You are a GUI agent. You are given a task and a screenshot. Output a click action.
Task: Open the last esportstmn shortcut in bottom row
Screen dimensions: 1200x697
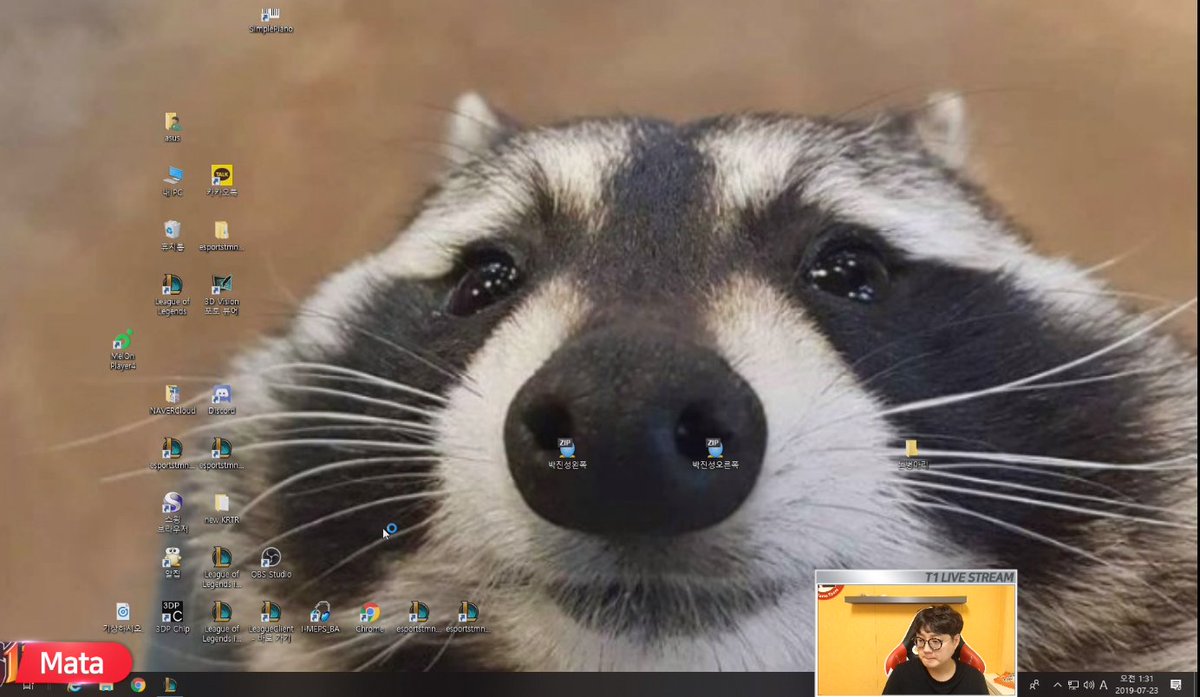click(467, 617)
